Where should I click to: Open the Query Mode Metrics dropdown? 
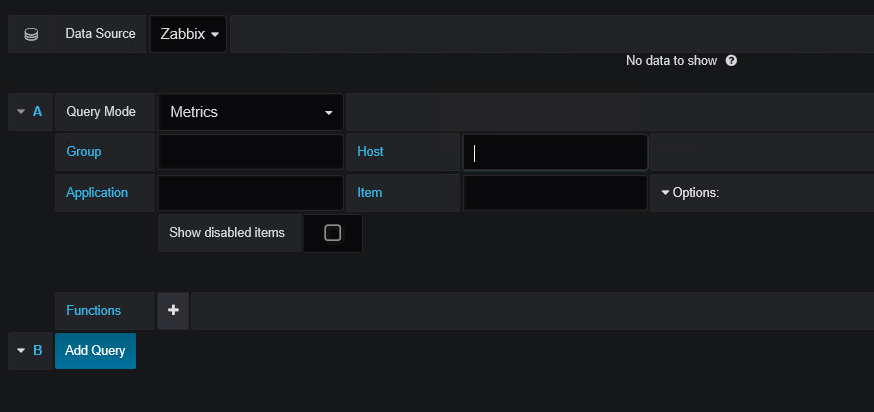coord(250,112)
